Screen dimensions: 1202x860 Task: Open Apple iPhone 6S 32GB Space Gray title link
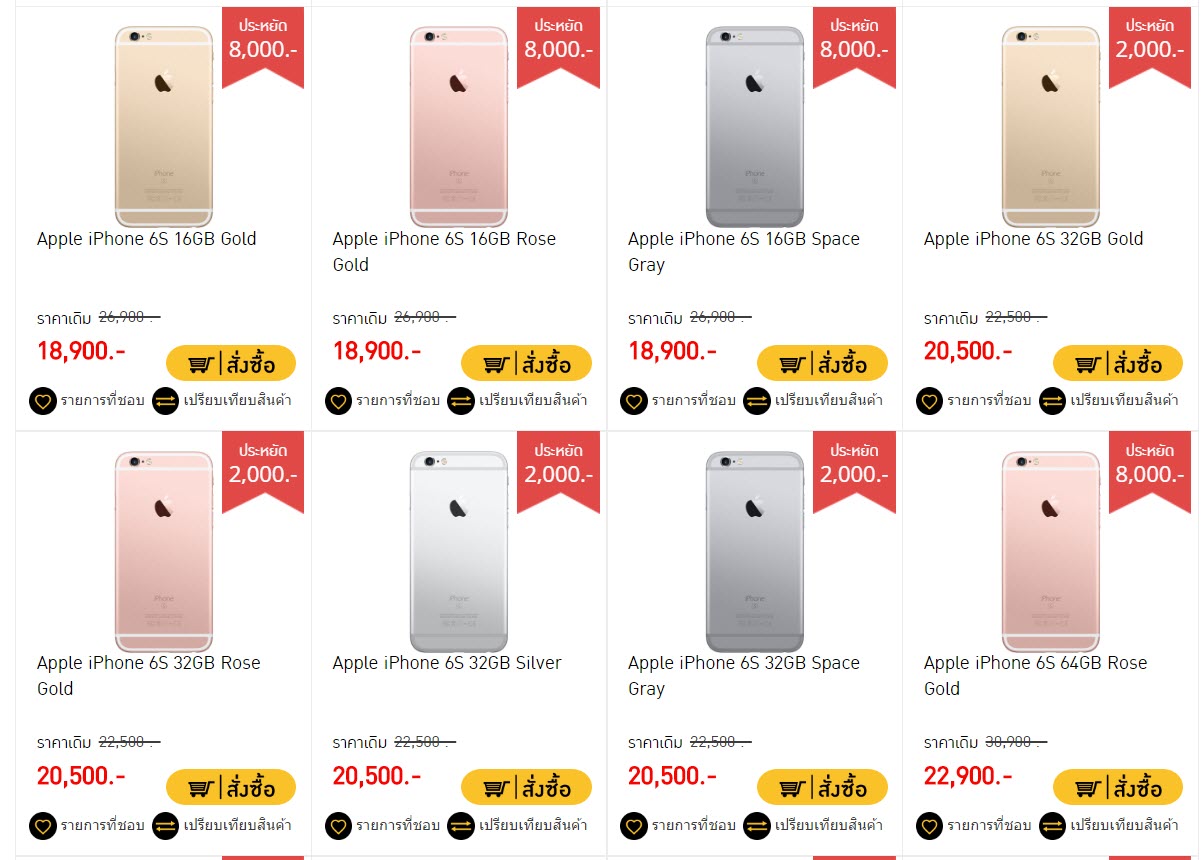pyautogui.click(x=744, y=676)
